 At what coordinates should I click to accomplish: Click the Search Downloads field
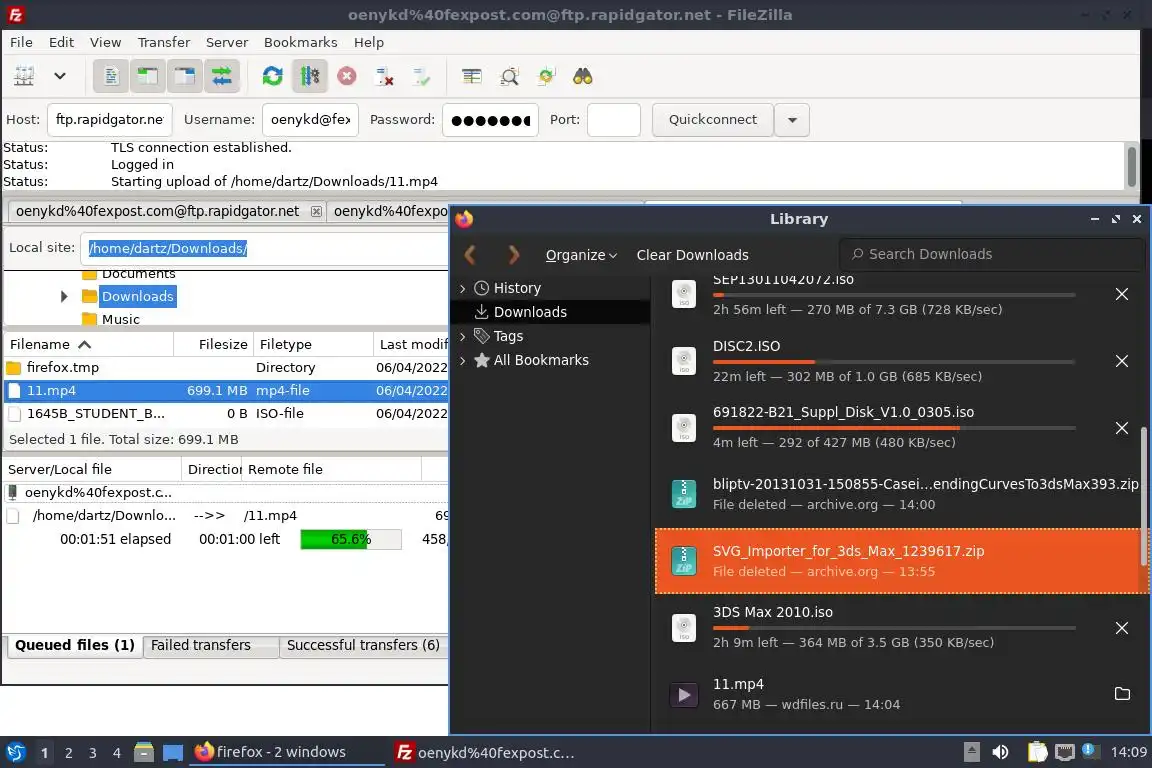[992, 254]
